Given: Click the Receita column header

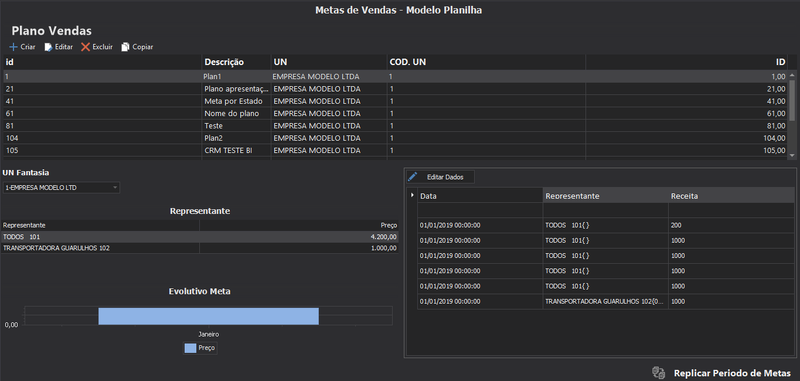Looking at the screenshot, I should 731,196.
